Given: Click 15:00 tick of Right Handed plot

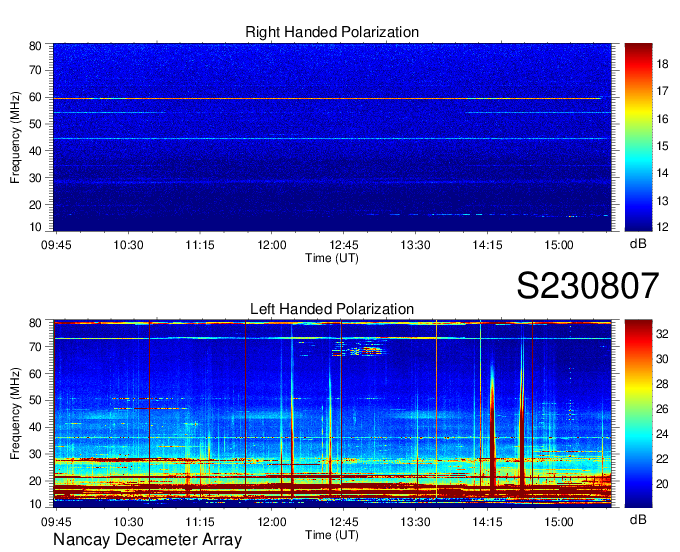Looking at the screenshot, I should tap(559, 245).
